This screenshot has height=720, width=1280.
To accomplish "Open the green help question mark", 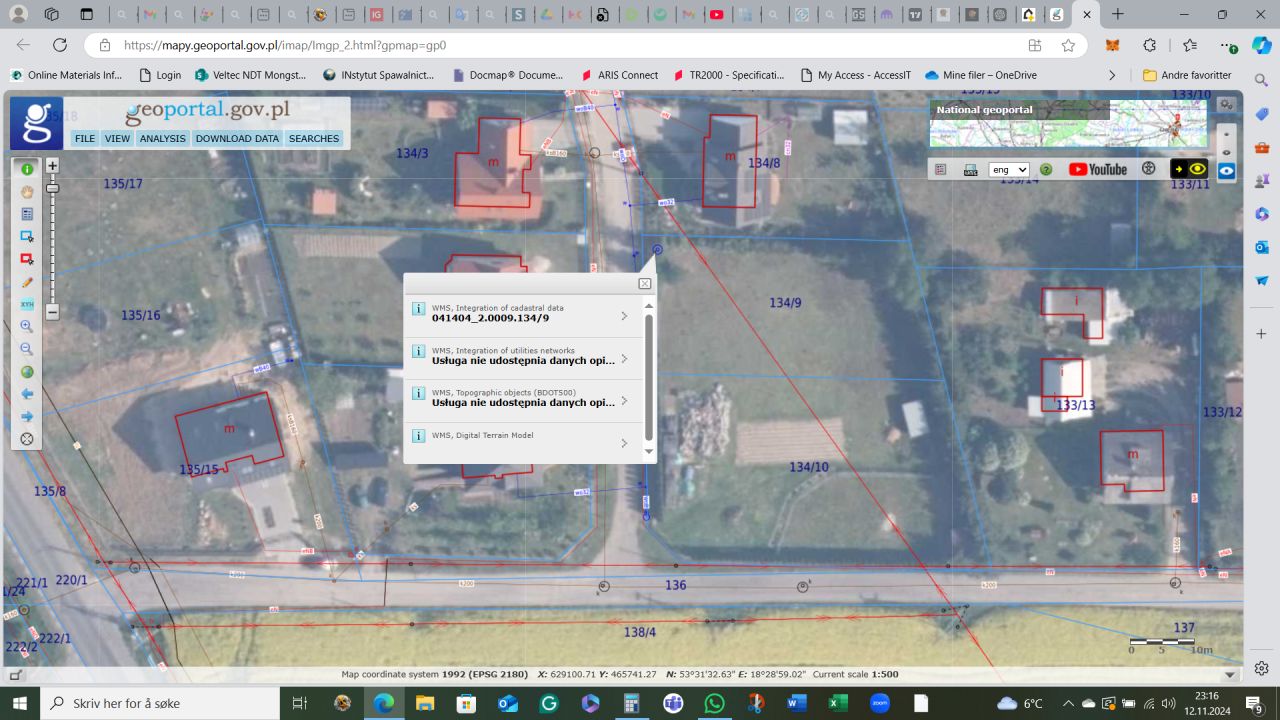I will pos(1046,170).
